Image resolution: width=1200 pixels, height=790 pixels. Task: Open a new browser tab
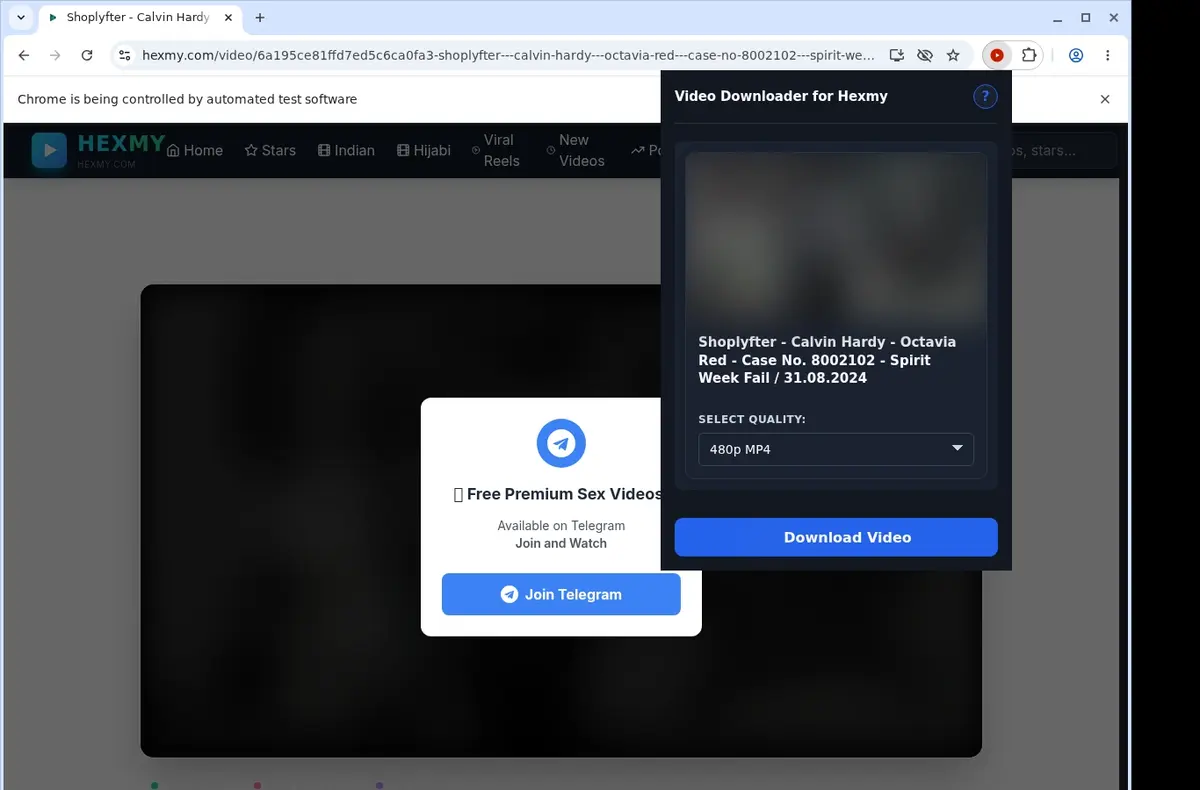[x=260, y=17]
